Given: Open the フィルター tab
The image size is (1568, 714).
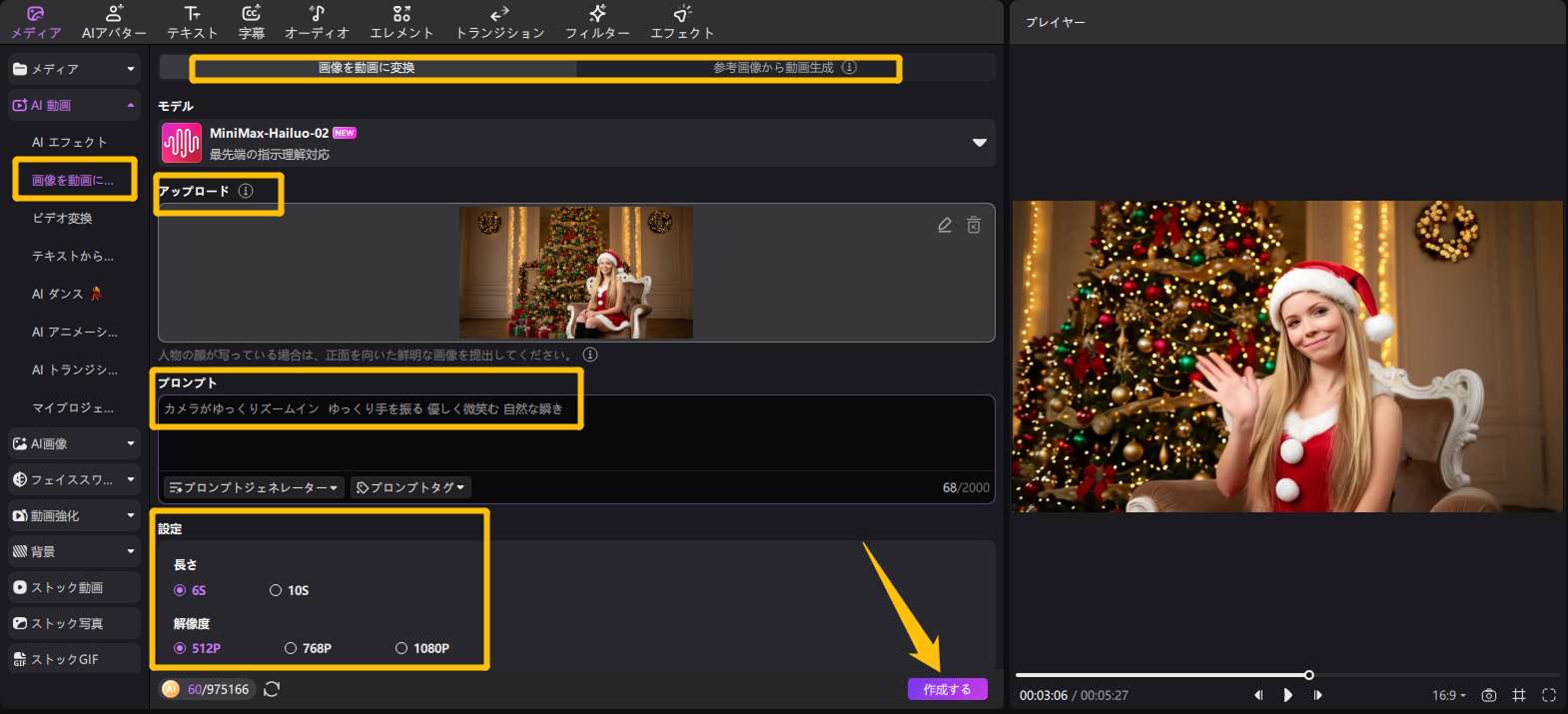Looking at the screenshot, I should click(x=597, y=22).
